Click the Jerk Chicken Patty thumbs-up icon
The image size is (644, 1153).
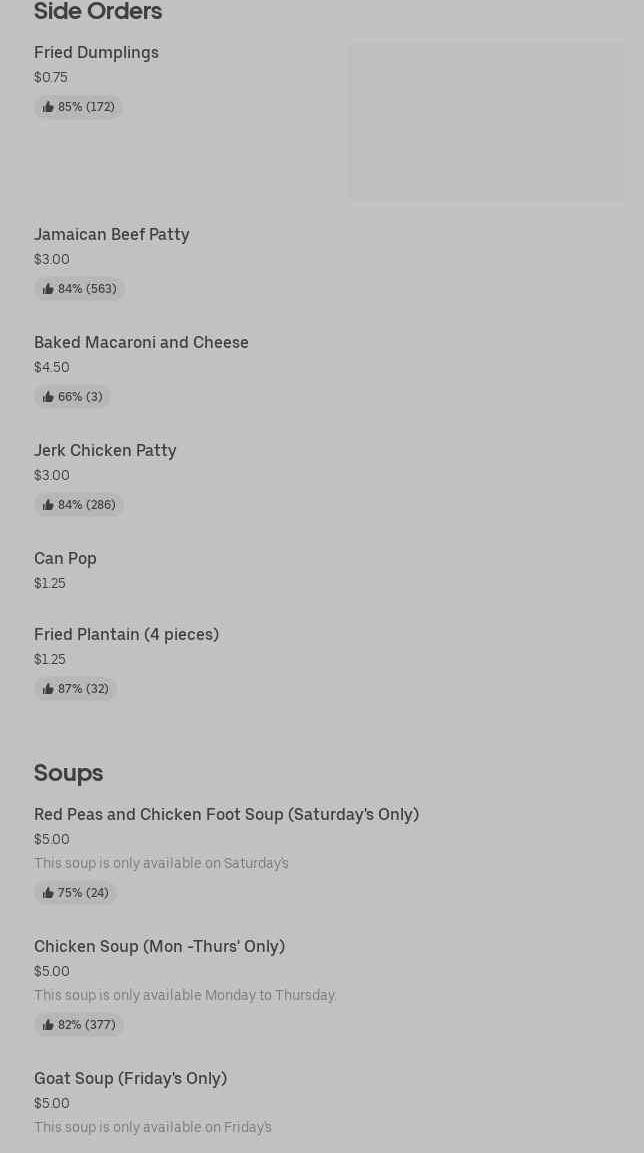pyautogui.click(x=48, y=505)
